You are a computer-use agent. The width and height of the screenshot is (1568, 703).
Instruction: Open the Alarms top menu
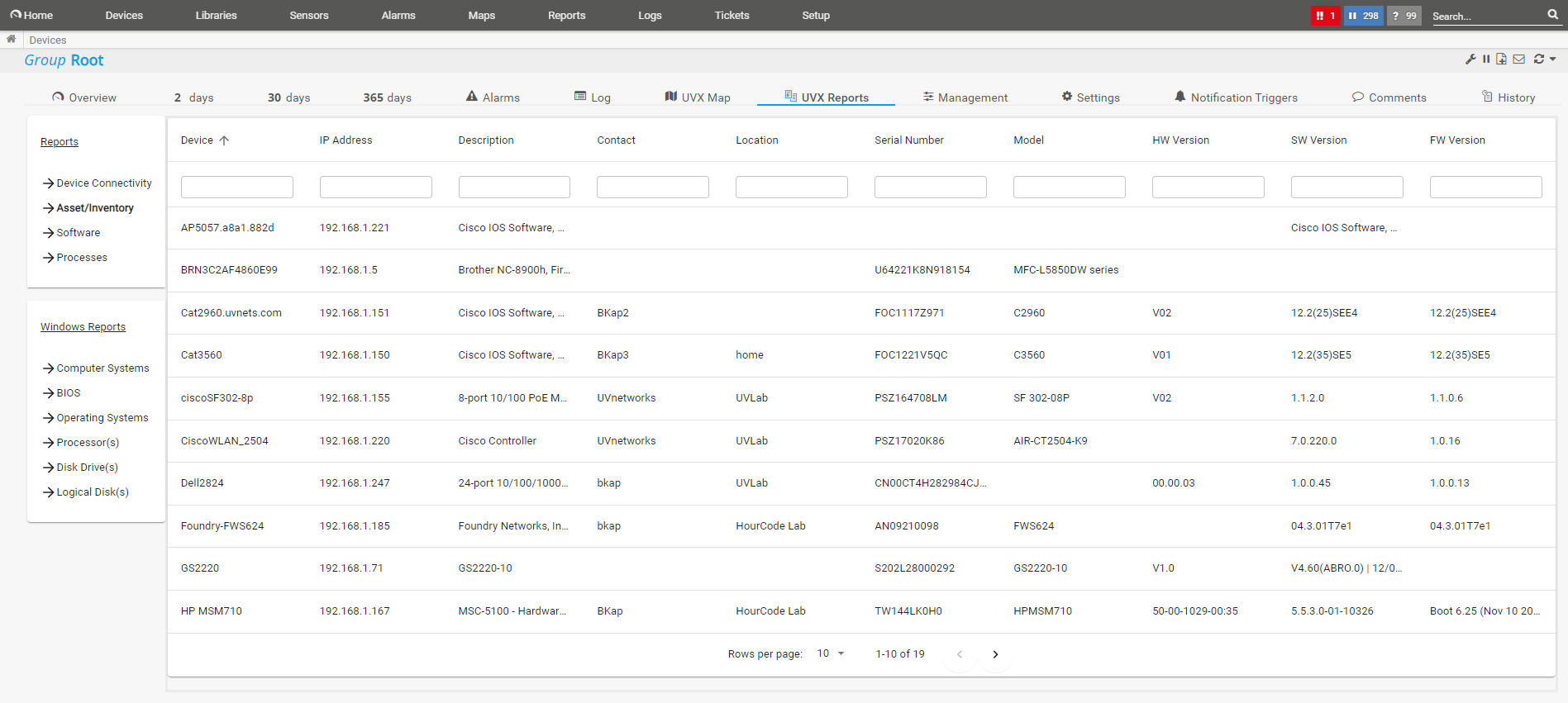tap(398, 15)
